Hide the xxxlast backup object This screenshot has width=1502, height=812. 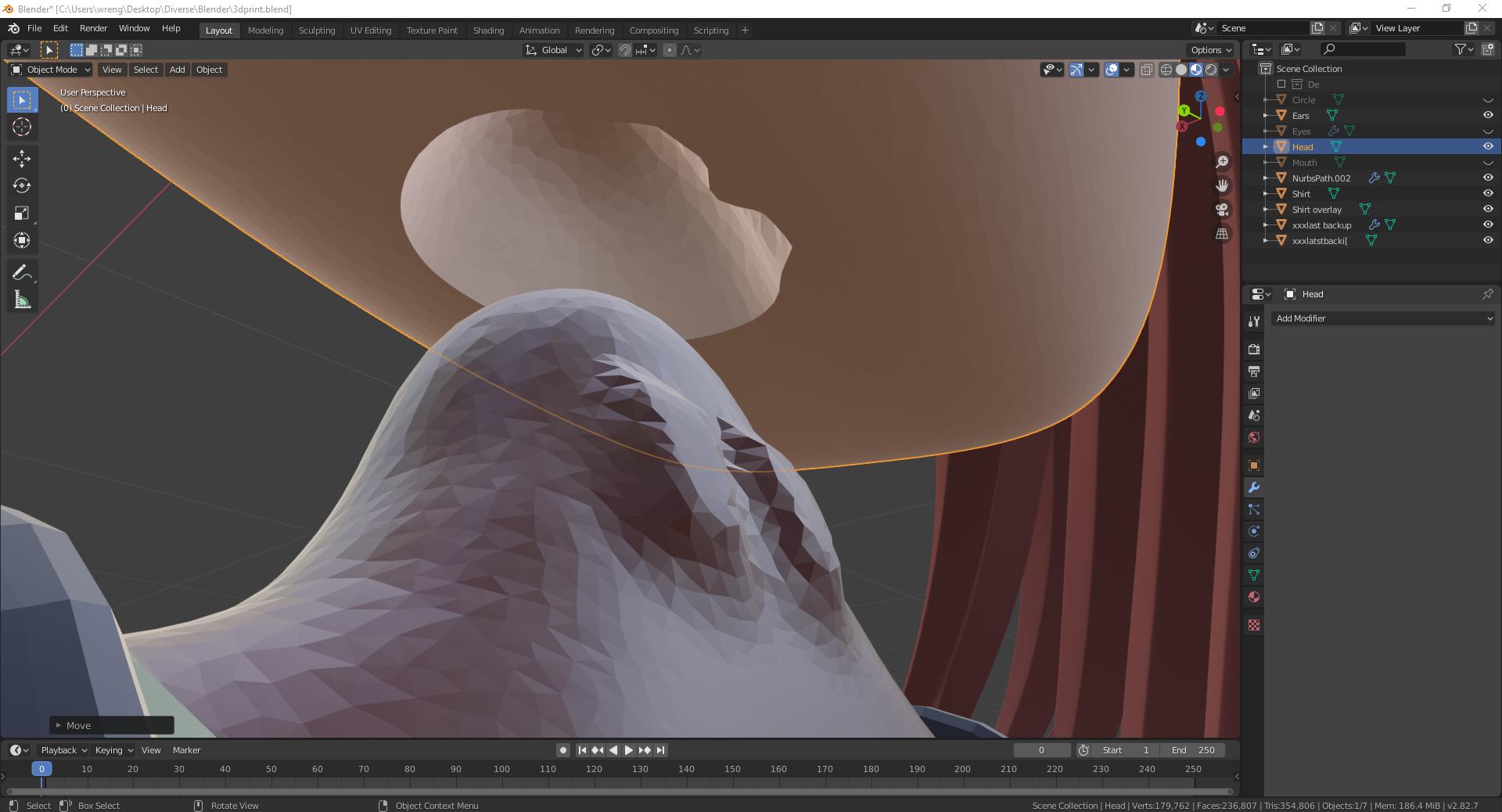tap(1488, 225)
